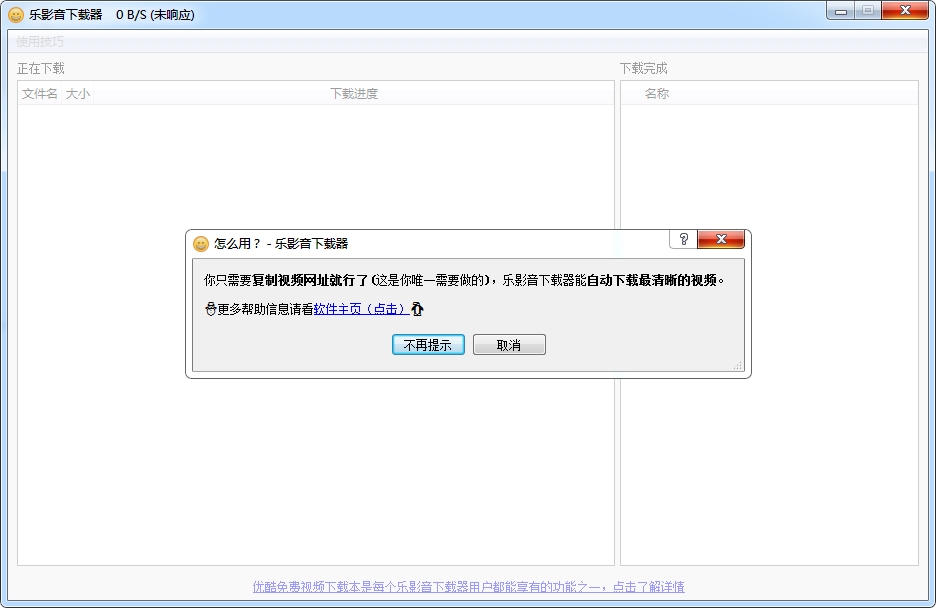Screen dimensions: 936x608
Task: Click the dialog resize grip at the corner
Action: click(738, 365)
